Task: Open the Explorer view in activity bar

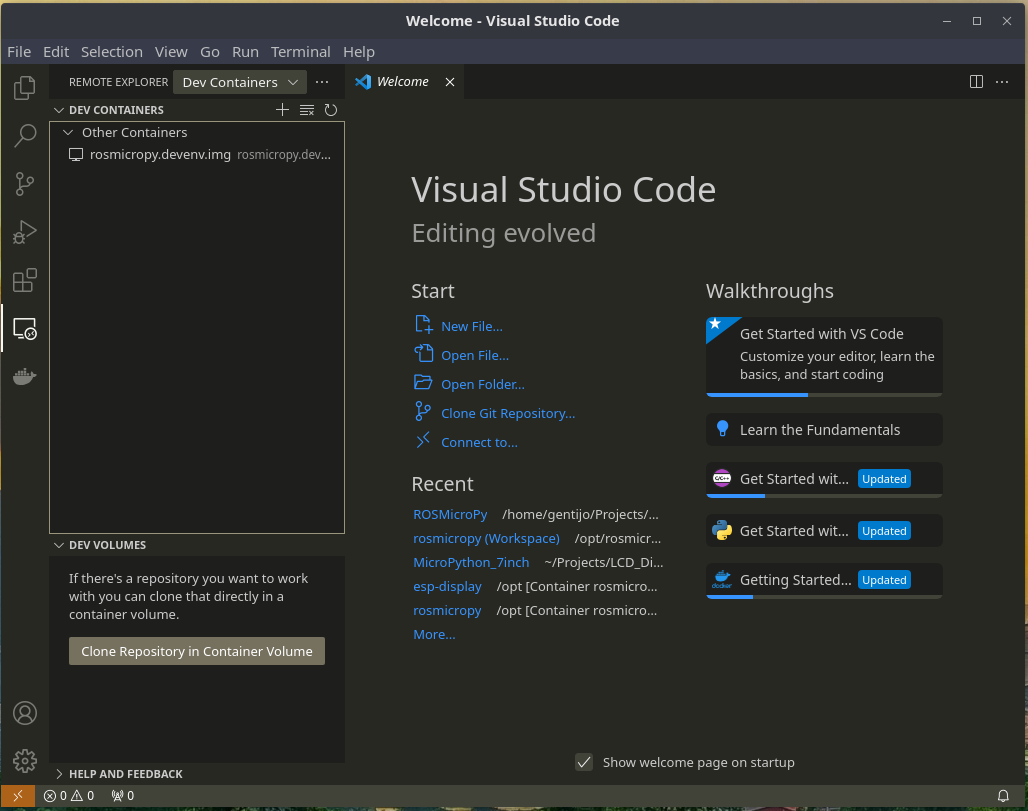Action: click(x=24, y=87)
